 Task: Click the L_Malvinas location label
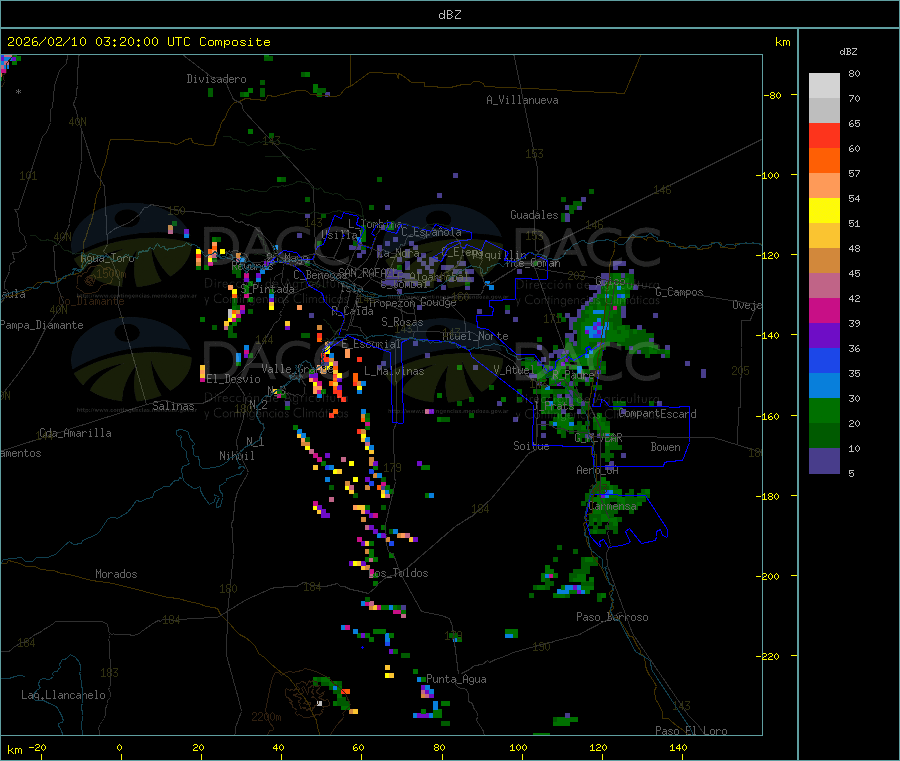[x=394, y=371]
